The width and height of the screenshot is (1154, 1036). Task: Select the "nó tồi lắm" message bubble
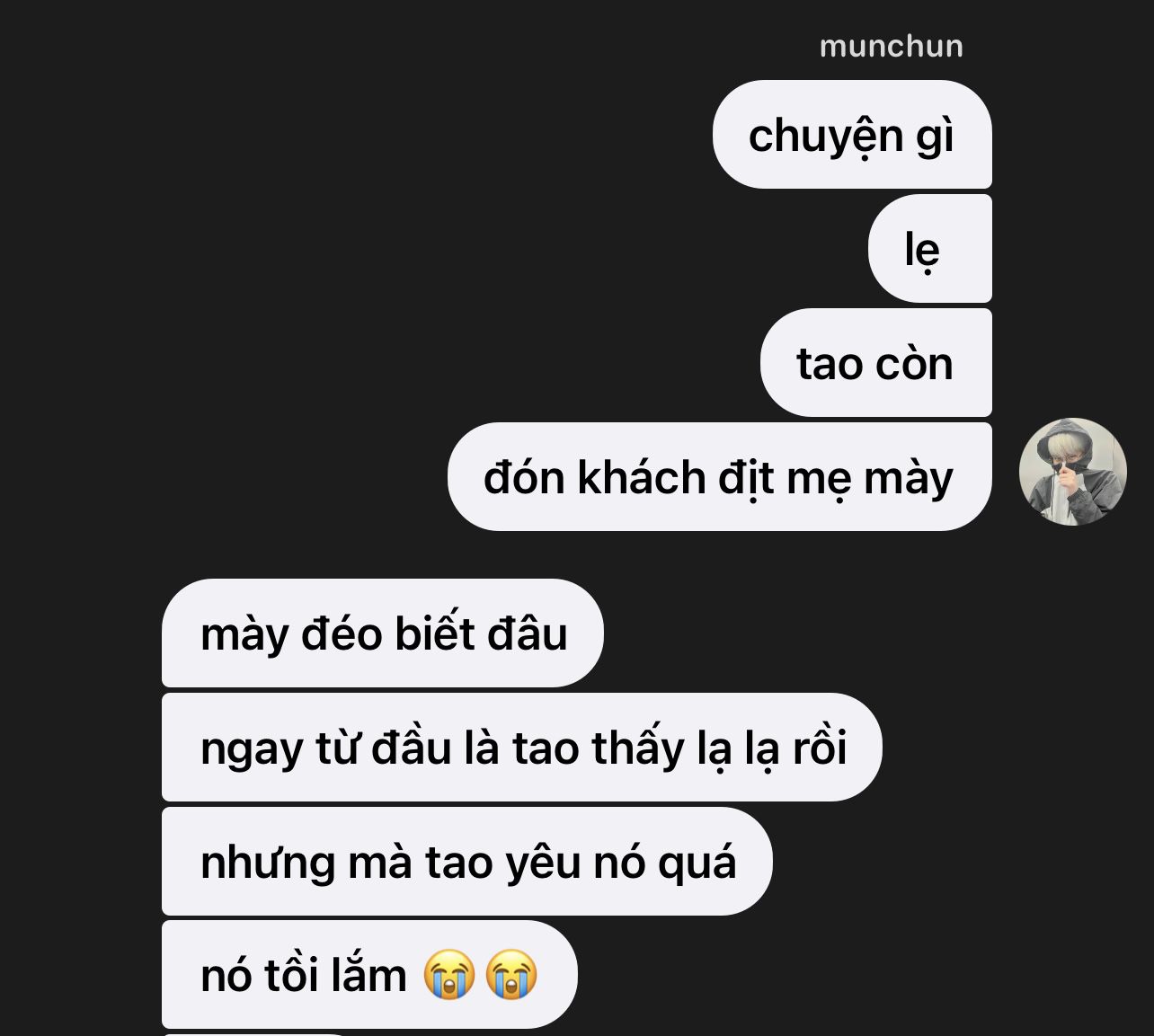(x=369, y=975)
